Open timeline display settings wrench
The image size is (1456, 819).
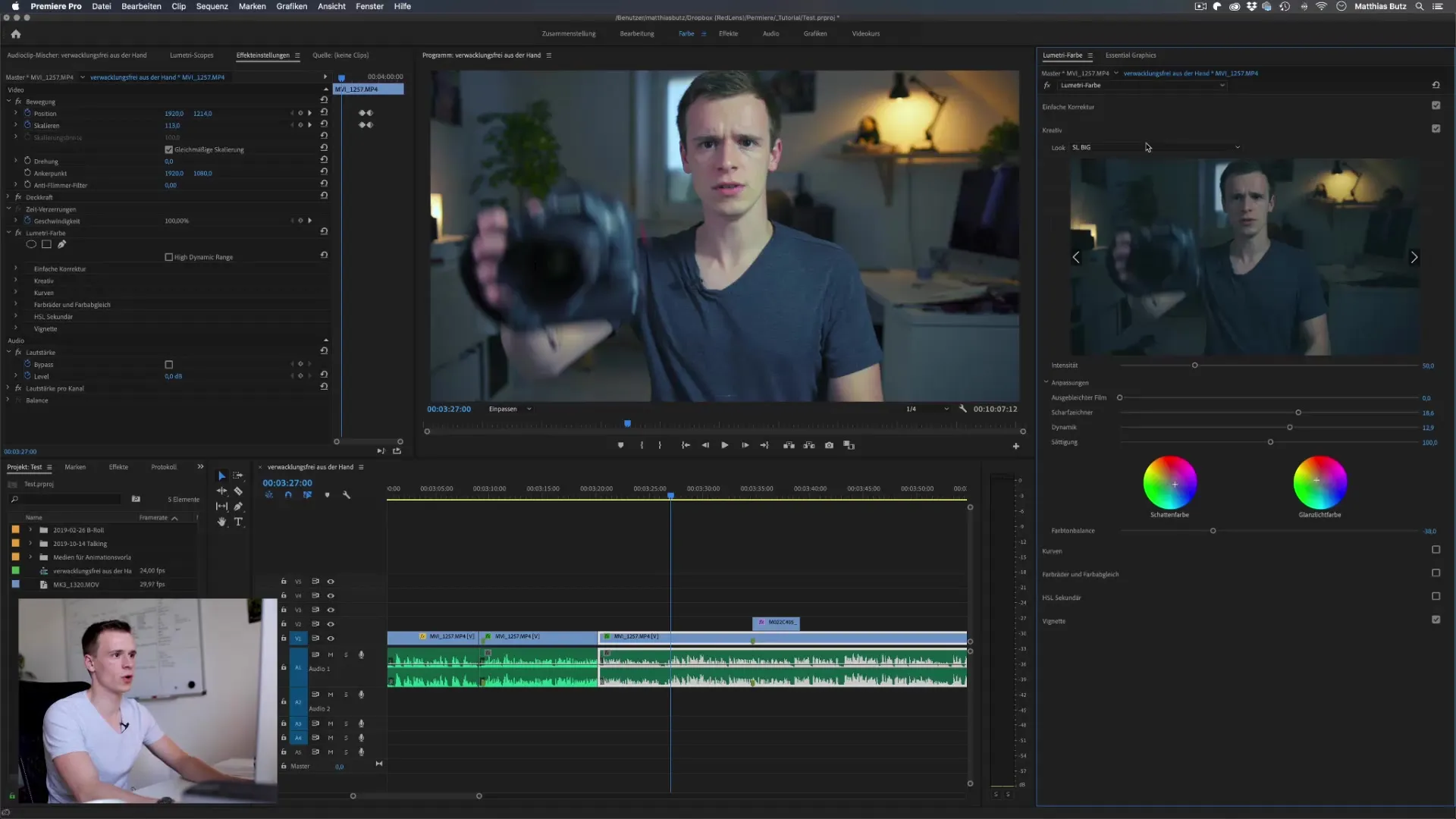[x=347, y=494]
